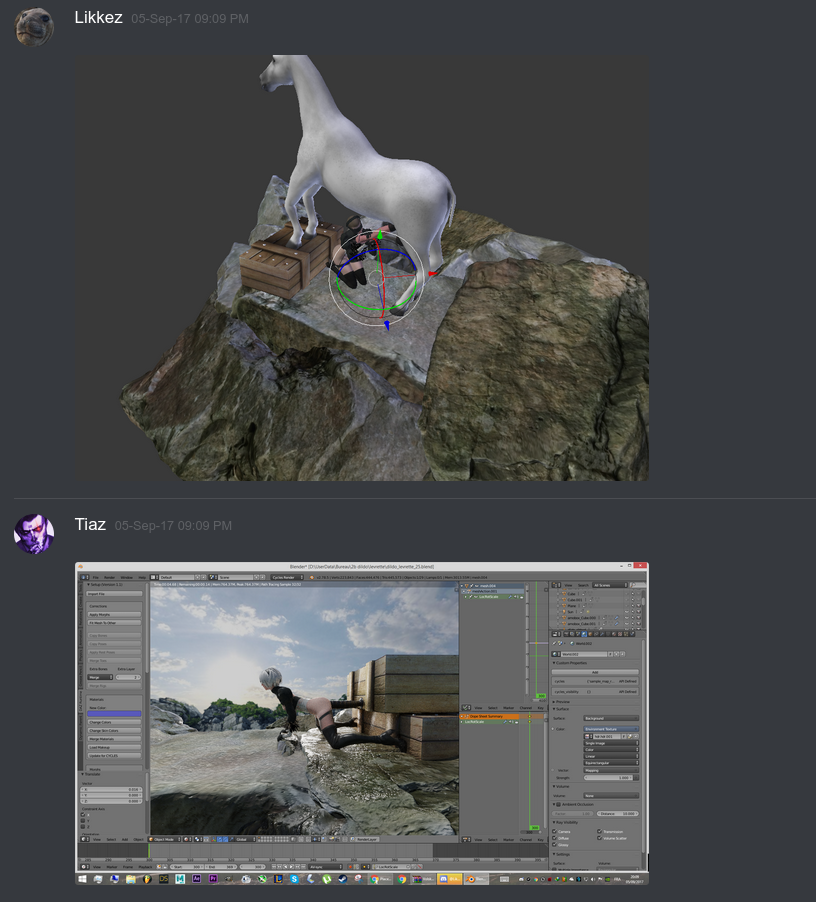Open DAZ Studio from the taskbar
The width and height of the screenshot is (816, 902).
coord(164,879)
